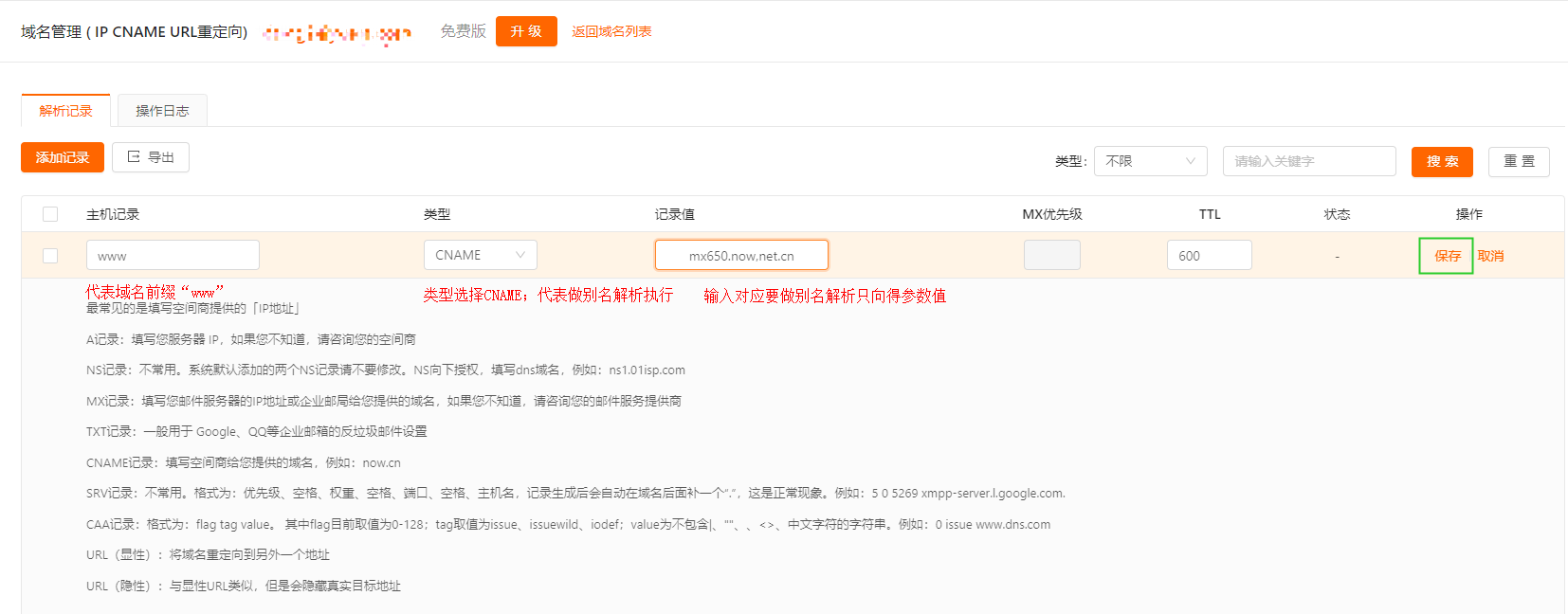
Task: Click the orange 升级 button
Action: tap(526, 31)
